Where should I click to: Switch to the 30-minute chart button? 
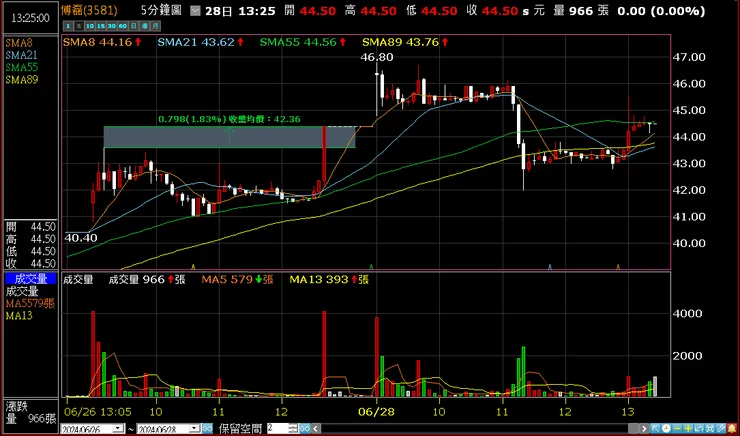point(112,26)
